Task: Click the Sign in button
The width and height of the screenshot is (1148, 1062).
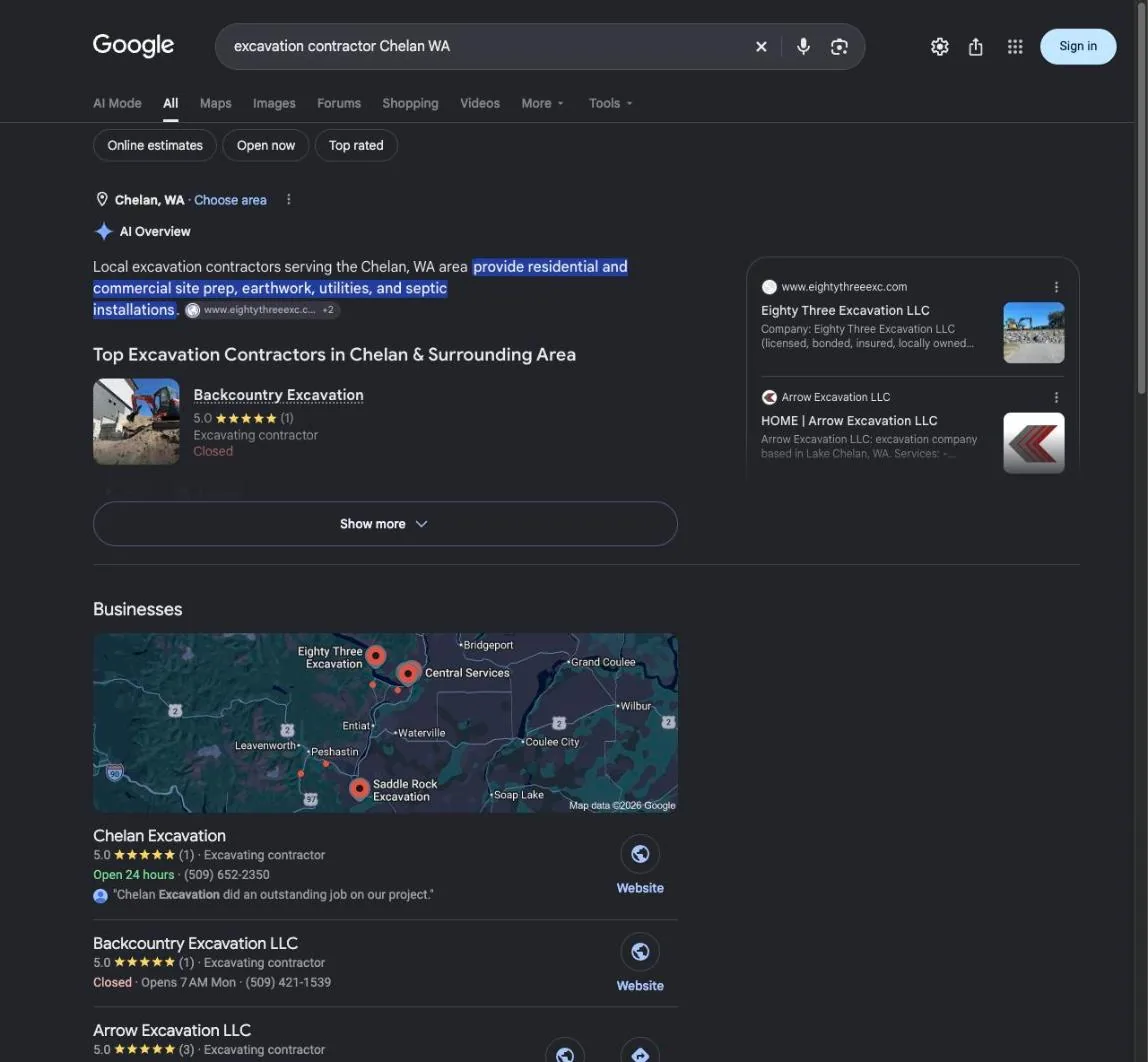Action: click(1078, 46)
